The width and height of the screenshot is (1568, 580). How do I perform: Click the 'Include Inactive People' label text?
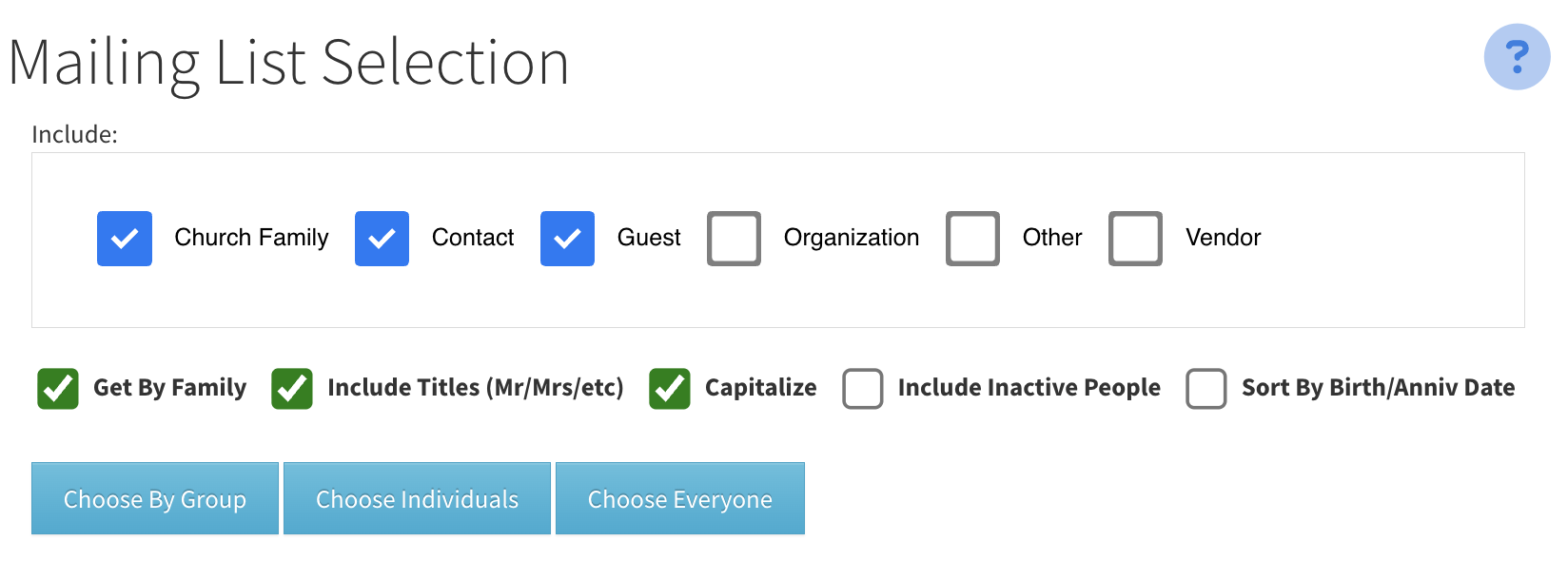pos(1029,388)
